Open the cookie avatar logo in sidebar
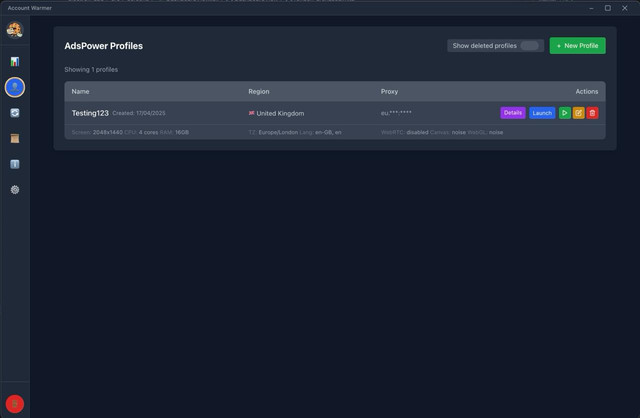The width and height of the screenshot is (640, 418). pos(15,30)
